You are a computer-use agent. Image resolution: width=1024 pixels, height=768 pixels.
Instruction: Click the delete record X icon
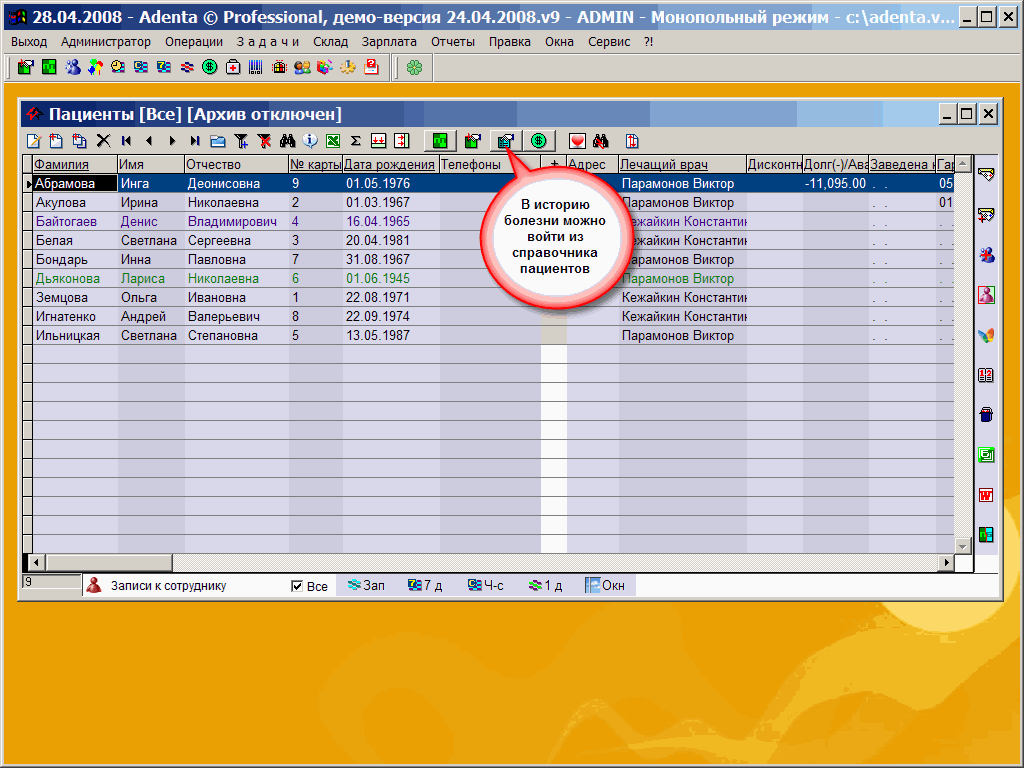point(103,141)
